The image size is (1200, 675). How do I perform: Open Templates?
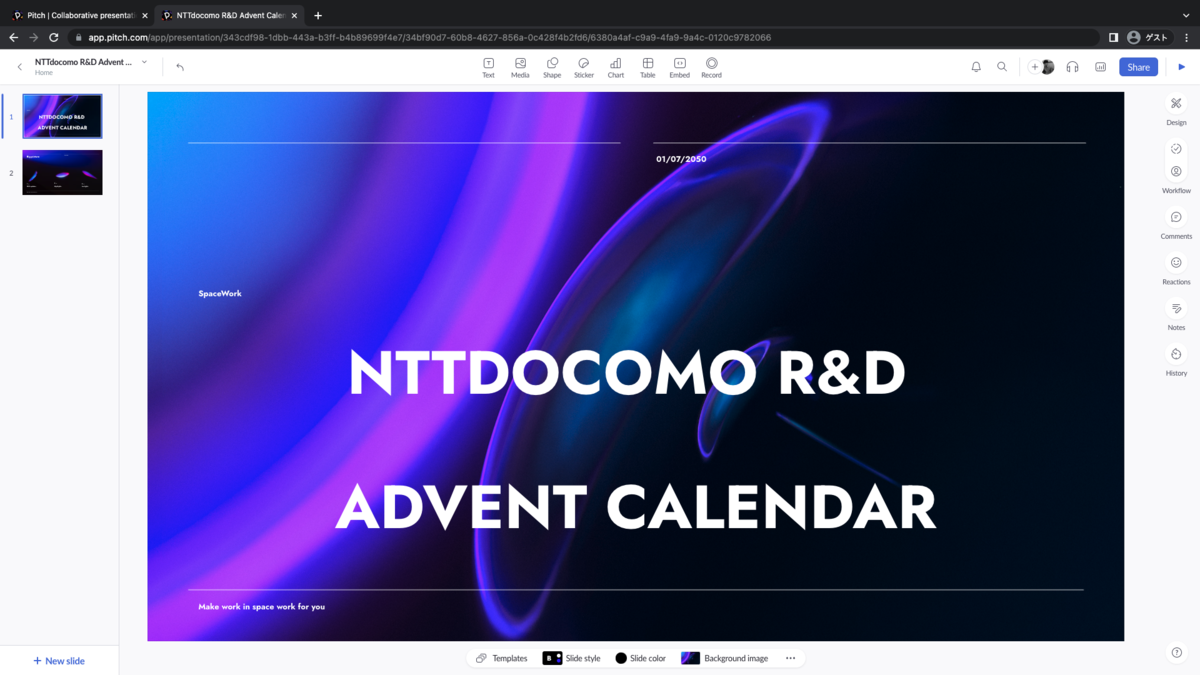501,658
